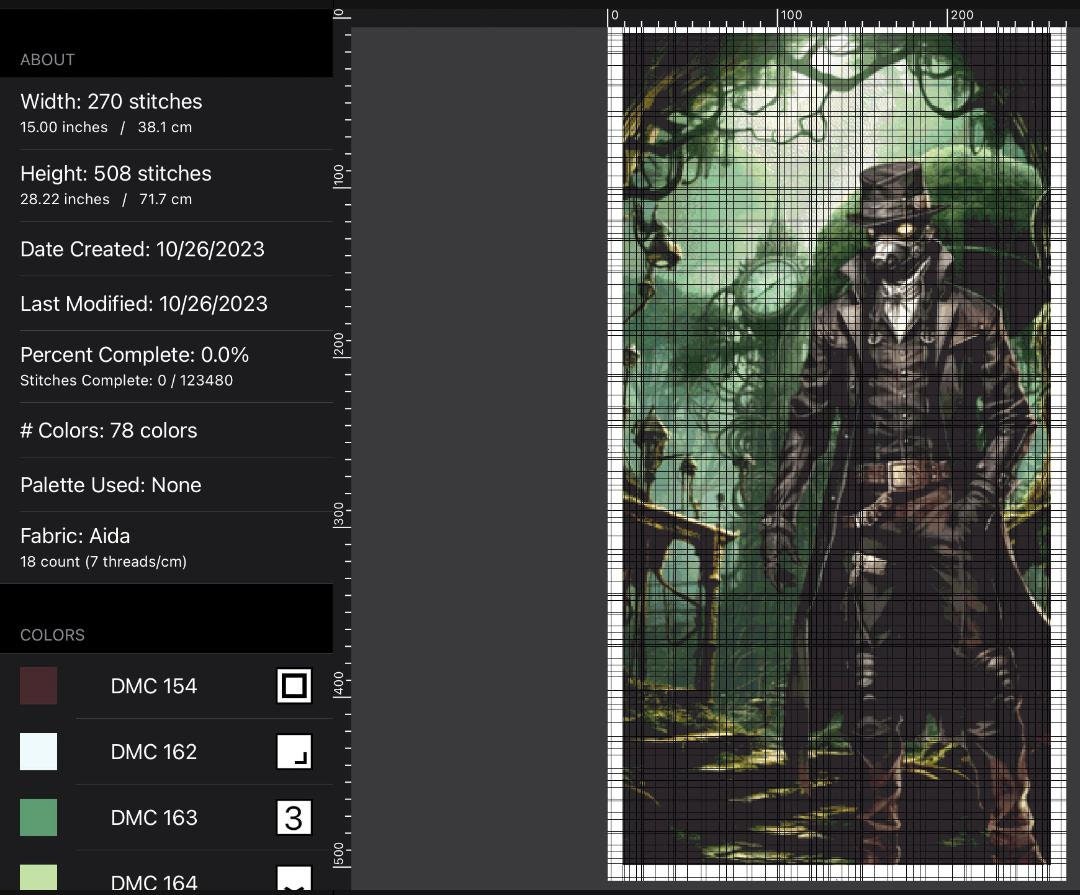Click the Last Modified row
1080x895 pixels.
(x=166, y=303)
